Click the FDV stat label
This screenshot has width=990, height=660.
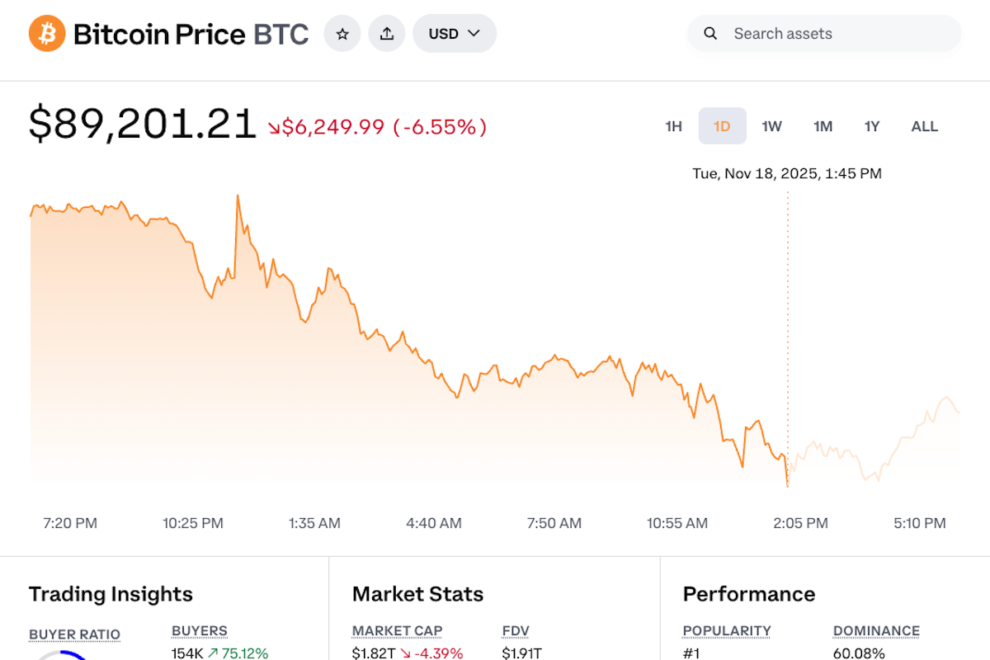515,631
